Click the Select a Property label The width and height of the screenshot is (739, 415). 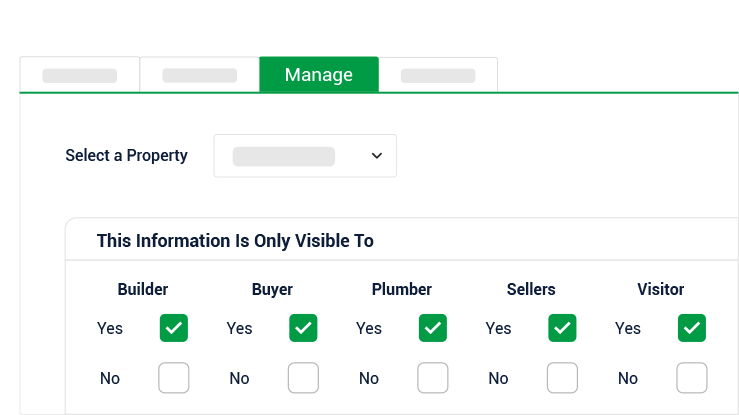point(126,156)
